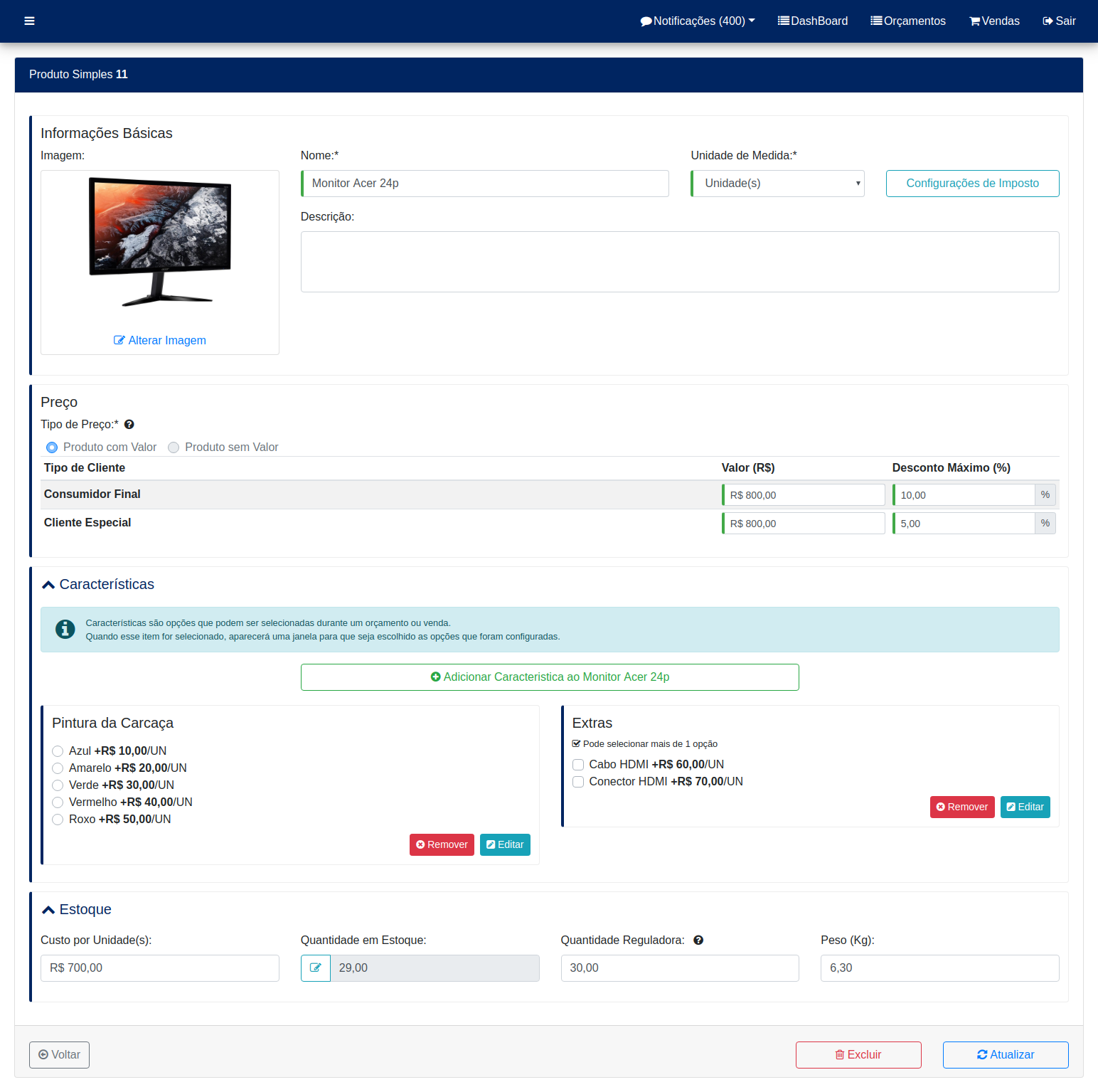The width and height of the screenshot is (1098, 1092).
Task: Click the info icon in characteristics notice
Action: click(x=65, y=630)
